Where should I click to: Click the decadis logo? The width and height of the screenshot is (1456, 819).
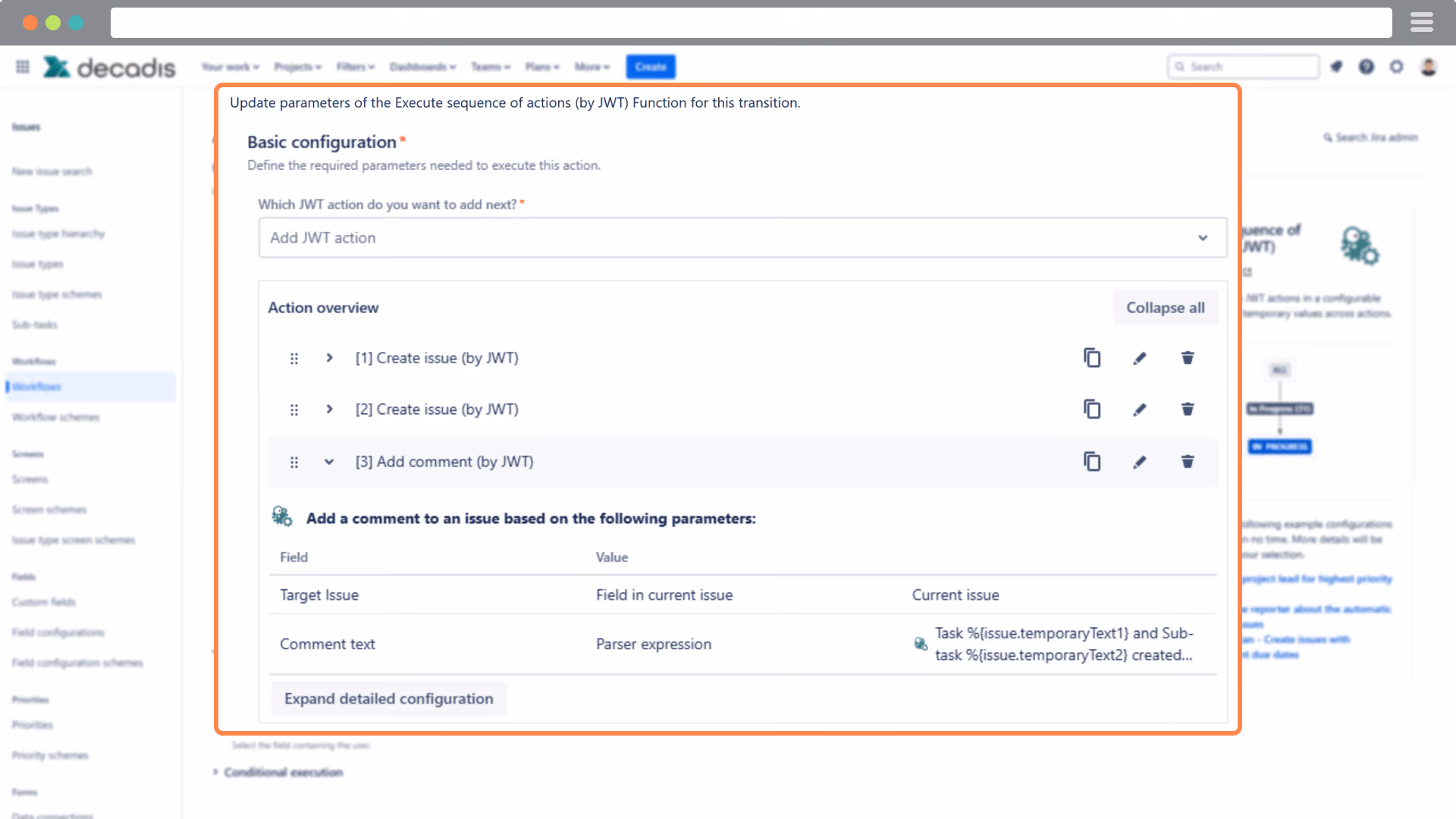(x=109, y=67)
